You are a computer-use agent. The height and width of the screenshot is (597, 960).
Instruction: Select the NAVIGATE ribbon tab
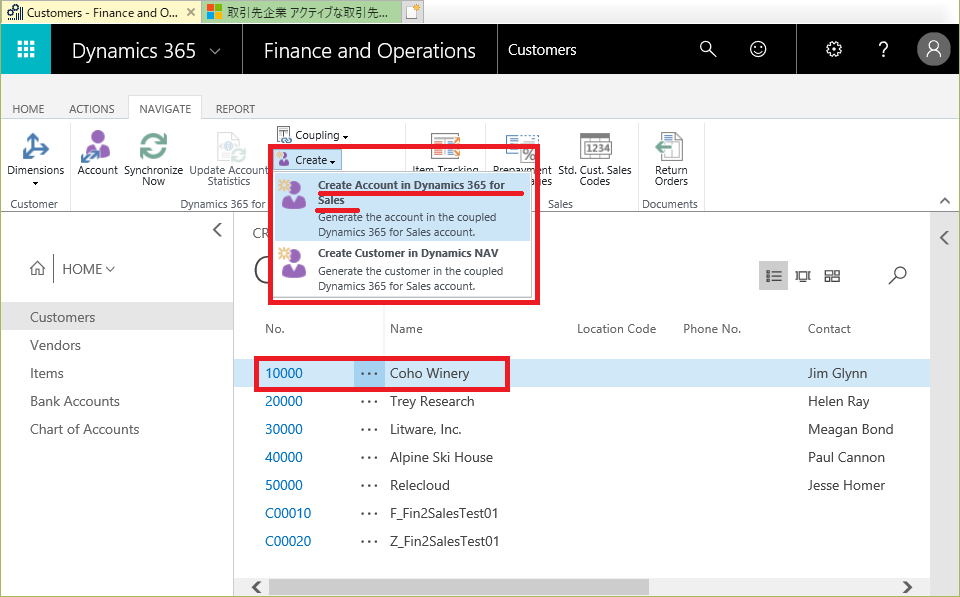[165, 109]
